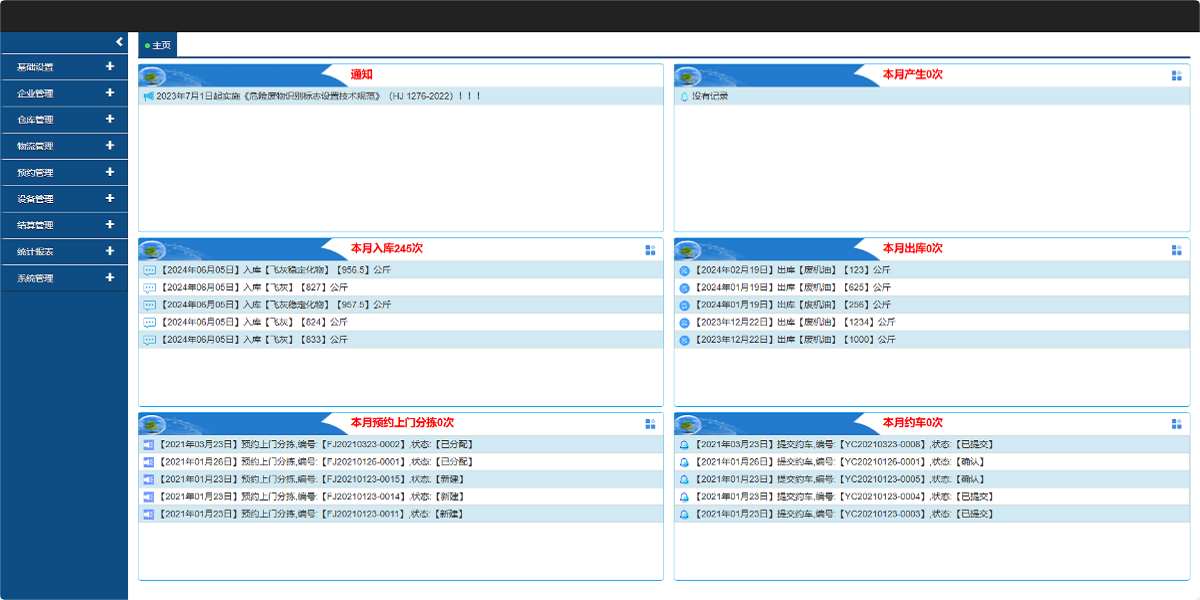
Task: Expand the 统计报表 section
Action: tap(110, 252)
